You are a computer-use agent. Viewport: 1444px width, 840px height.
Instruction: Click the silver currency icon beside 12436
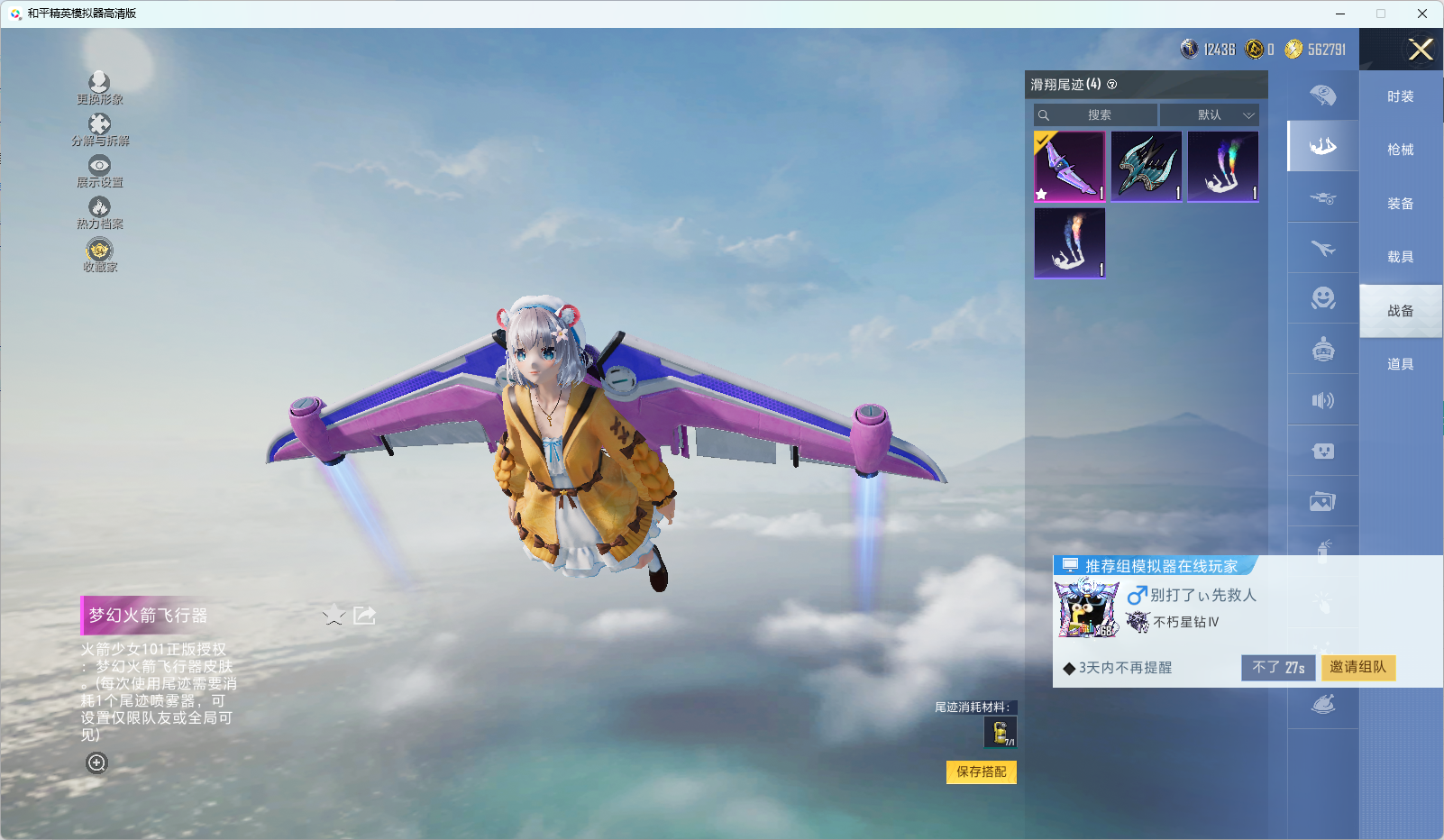pos(1190,49)
